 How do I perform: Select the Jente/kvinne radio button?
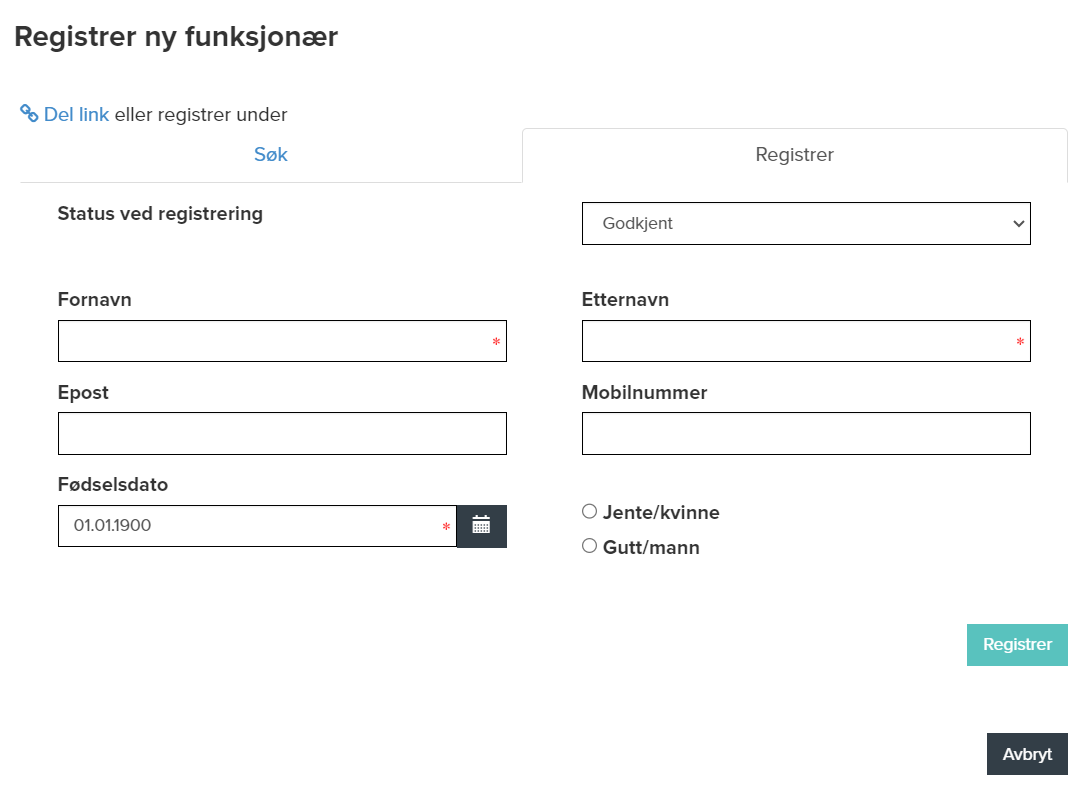(589, 511)
